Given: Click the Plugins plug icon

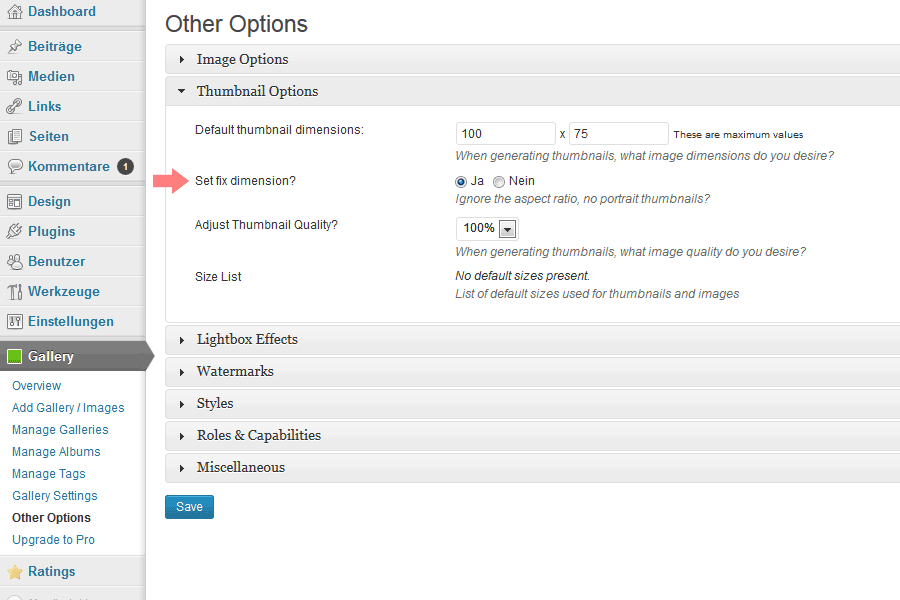Looking at the screenshot, I should pos(14,232).
